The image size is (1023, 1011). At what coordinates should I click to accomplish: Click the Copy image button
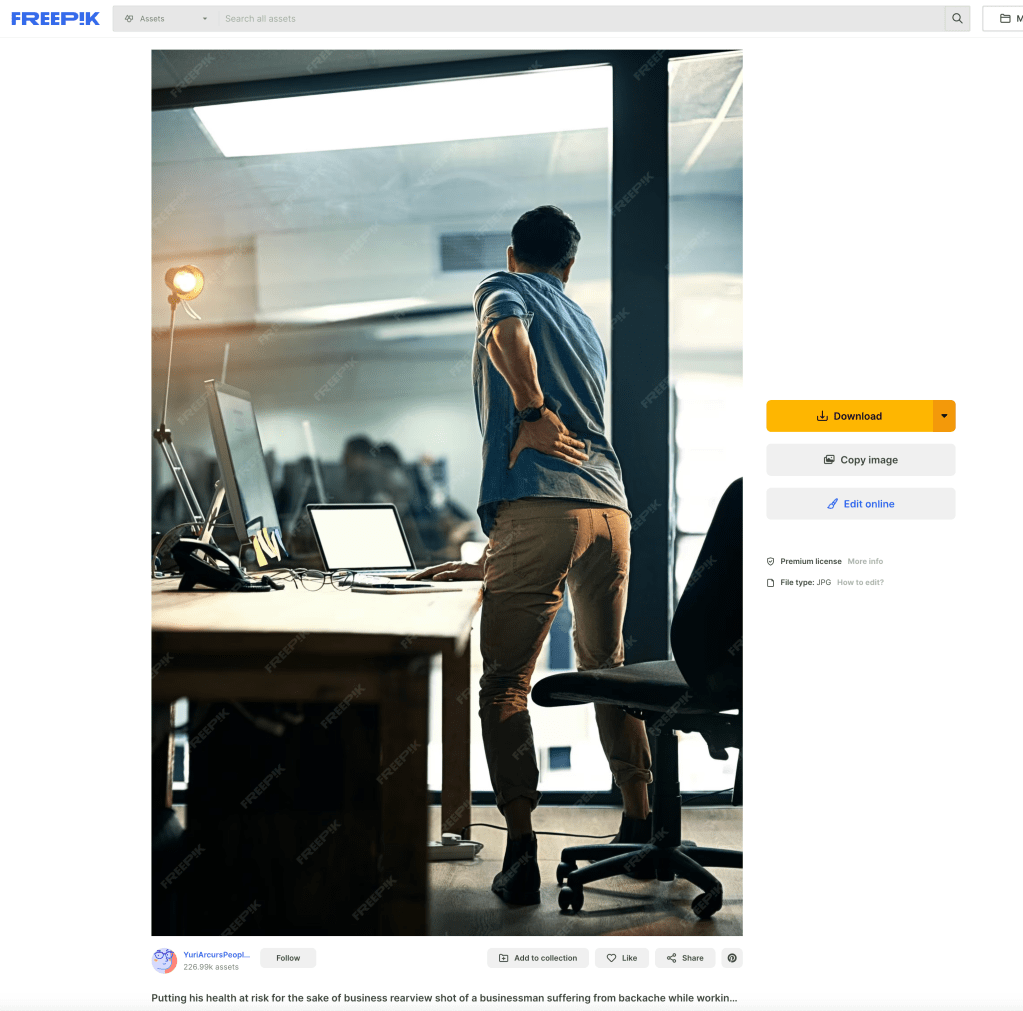tap(860, 460)
